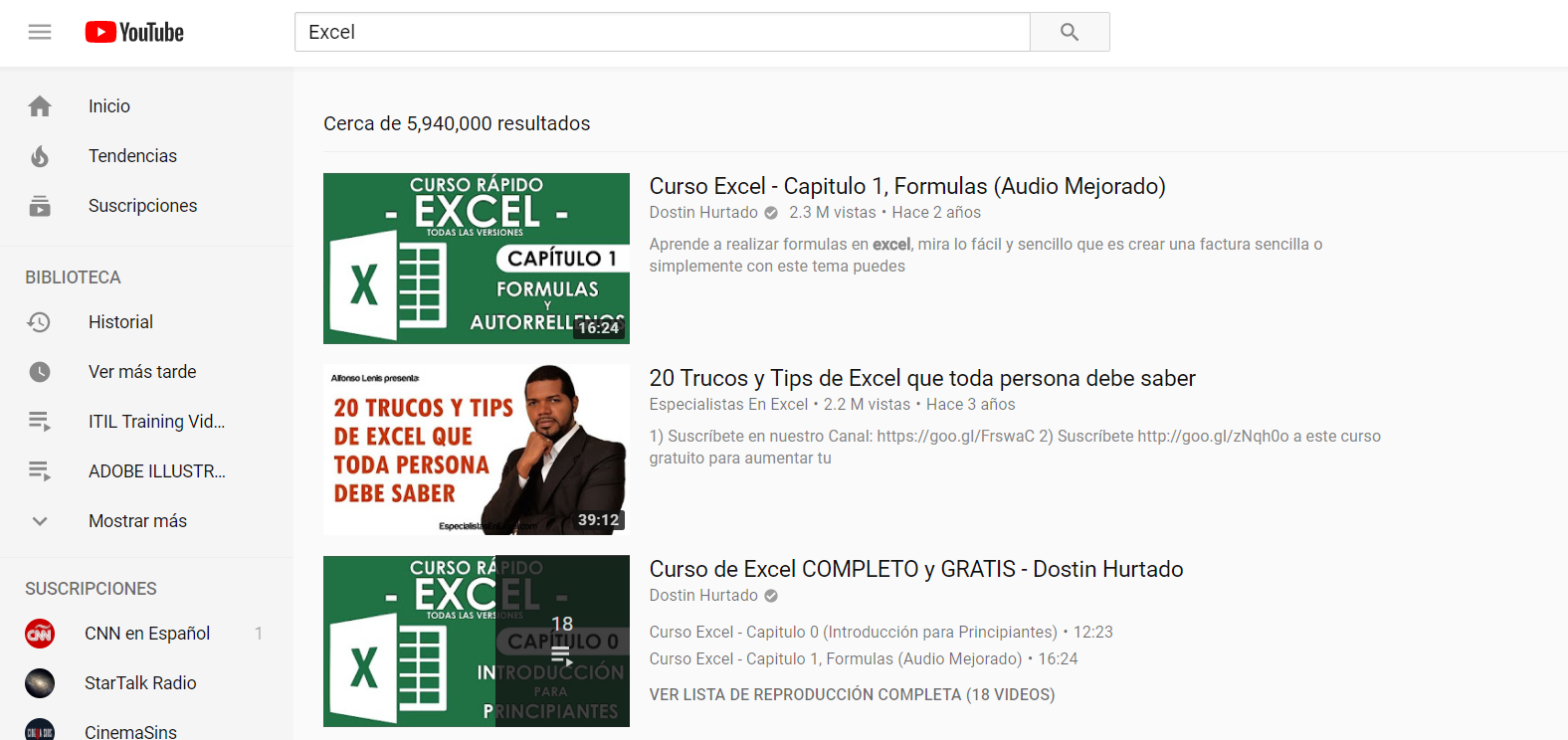Click title Curso Excel - Capitulo 1, Formulas
The image size is (1568, 740).
tap(907, 186)
